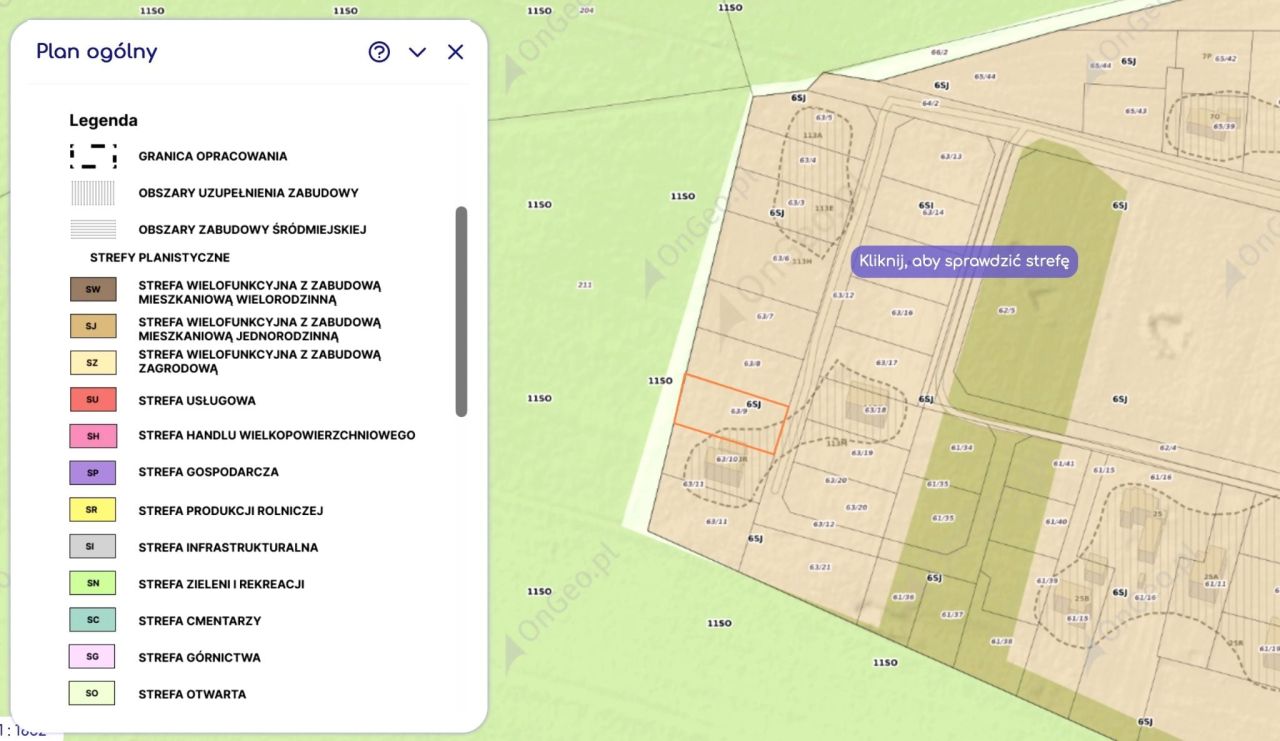Image resolution: width=1280 pixels, height=741 pixels.
Task: Click parcel label 63/21 on the map
Action: [820, 567]
